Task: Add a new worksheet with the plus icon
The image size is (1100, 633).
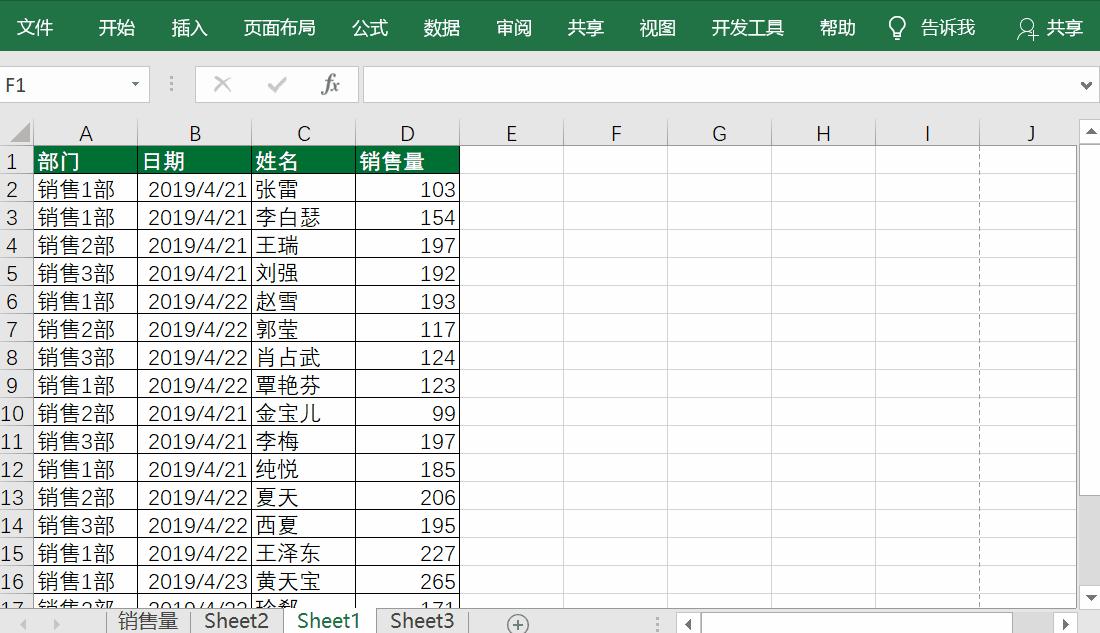Action: click(x=517, y=622)
